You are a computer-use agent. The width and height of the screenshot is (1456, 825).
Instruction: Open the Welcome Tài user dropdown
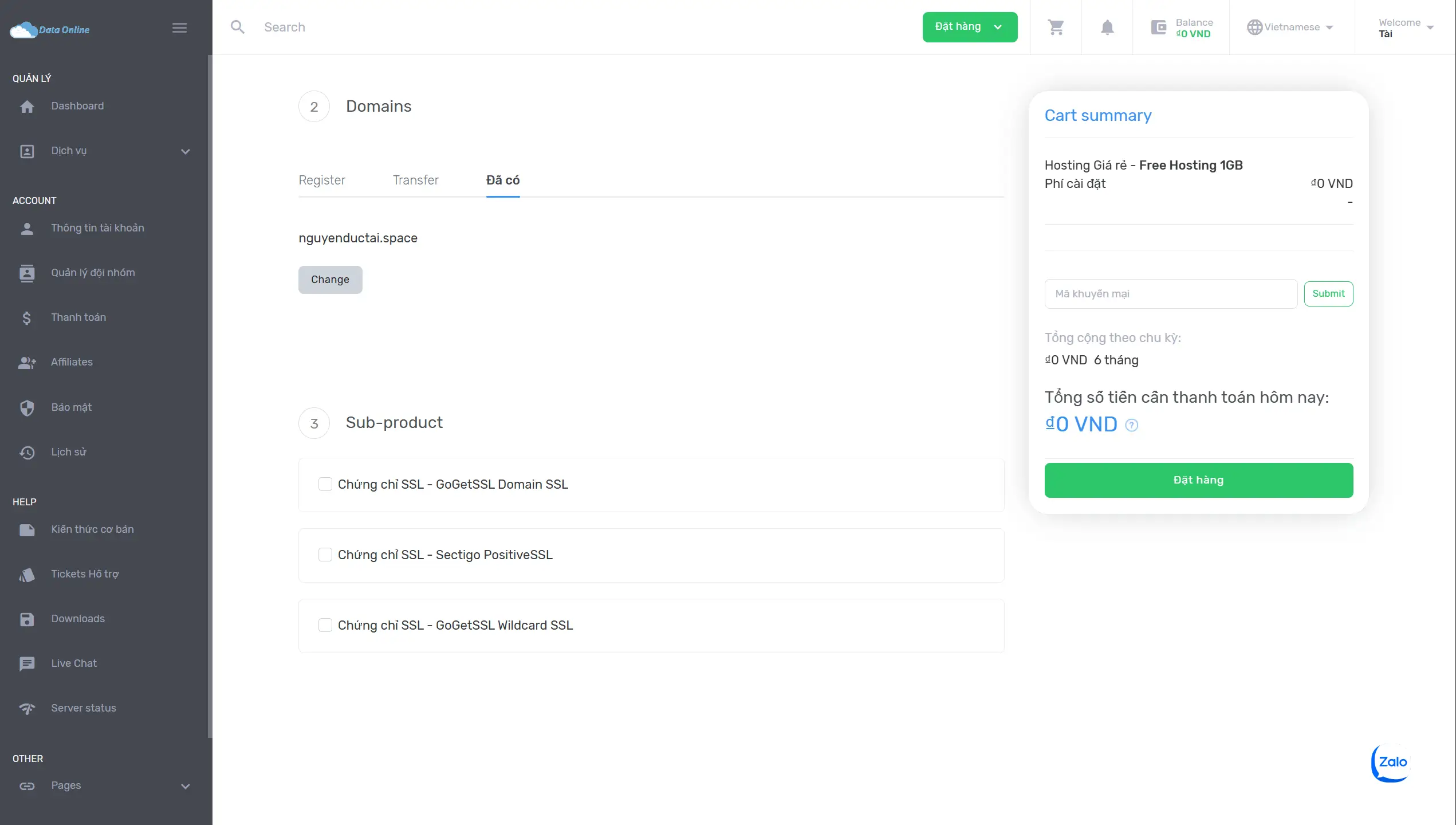pyautogui.click(x=1405, y=27)
